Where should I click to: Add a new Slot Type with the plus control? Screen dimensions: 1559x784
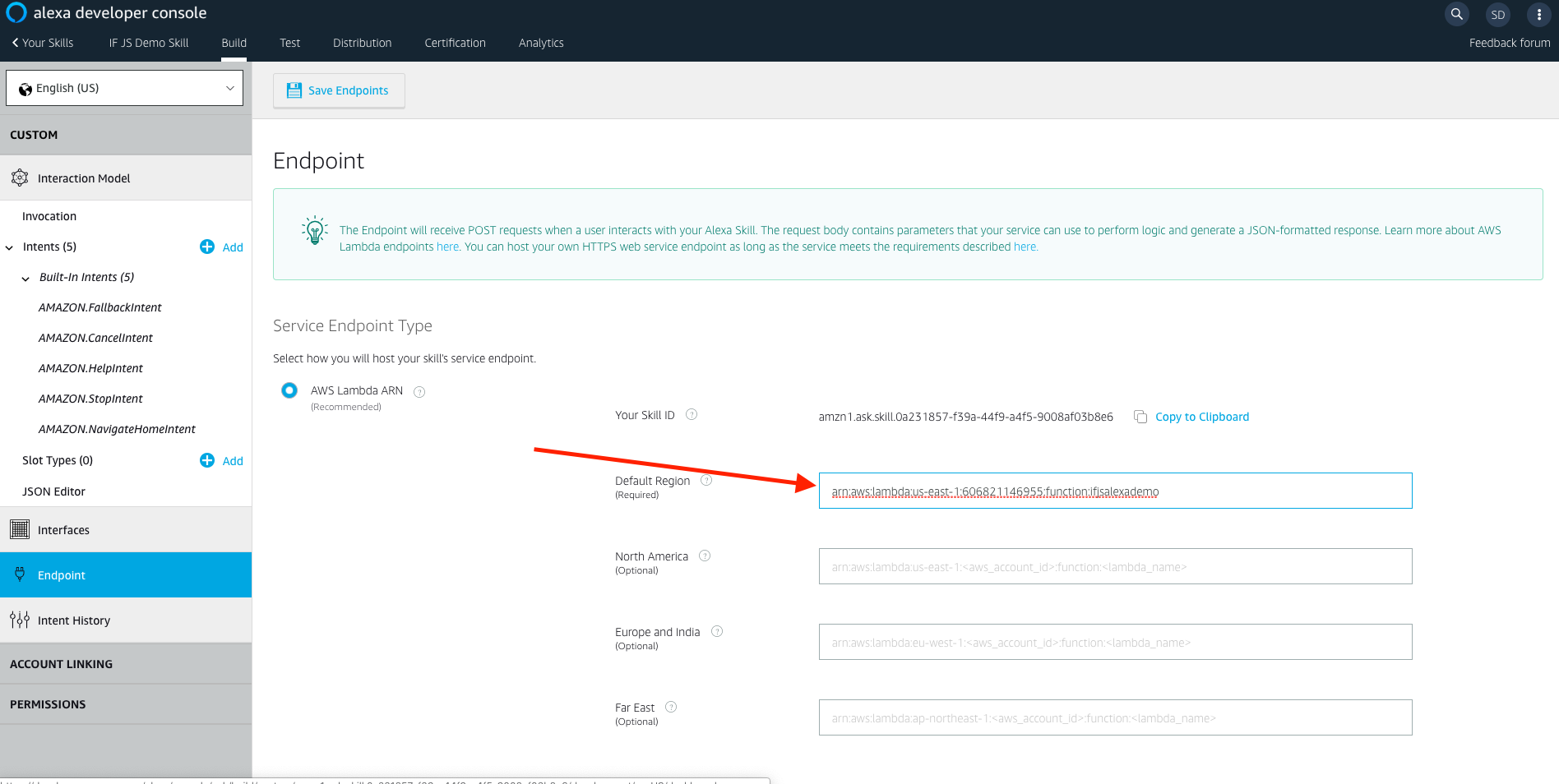tap(206, 460)
